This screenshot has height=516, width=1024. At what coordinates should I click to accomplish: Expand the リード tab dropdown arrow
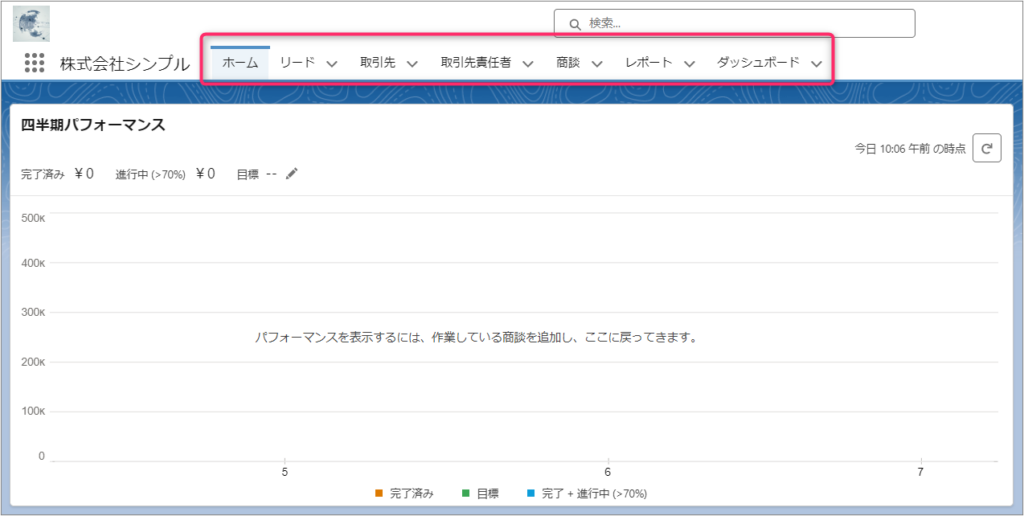(332, 63)
